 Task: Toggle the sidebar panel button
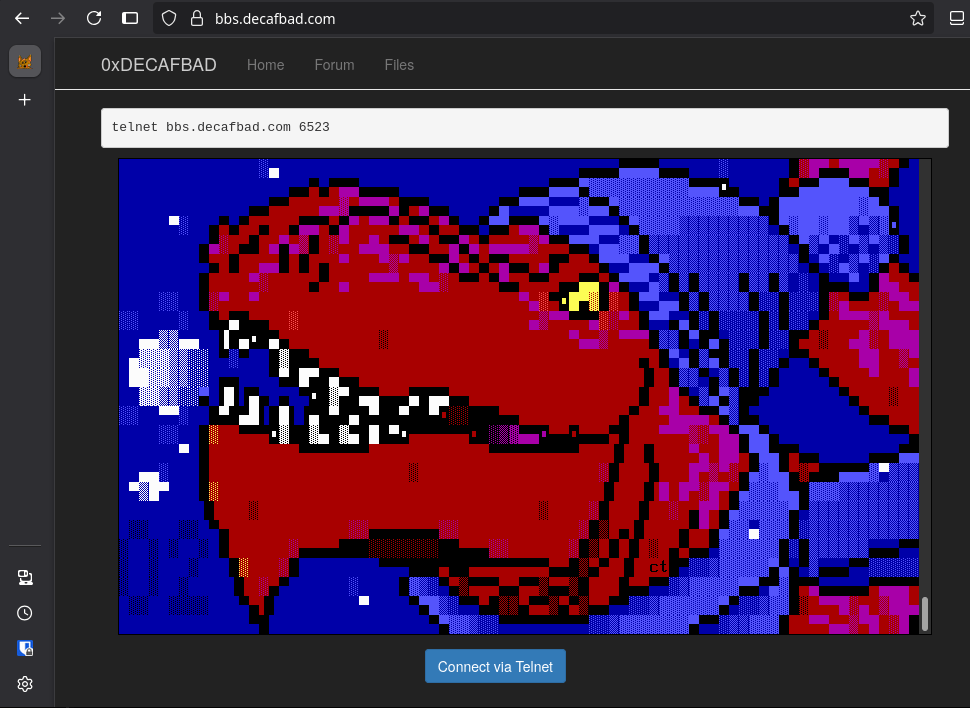point(130,18)
